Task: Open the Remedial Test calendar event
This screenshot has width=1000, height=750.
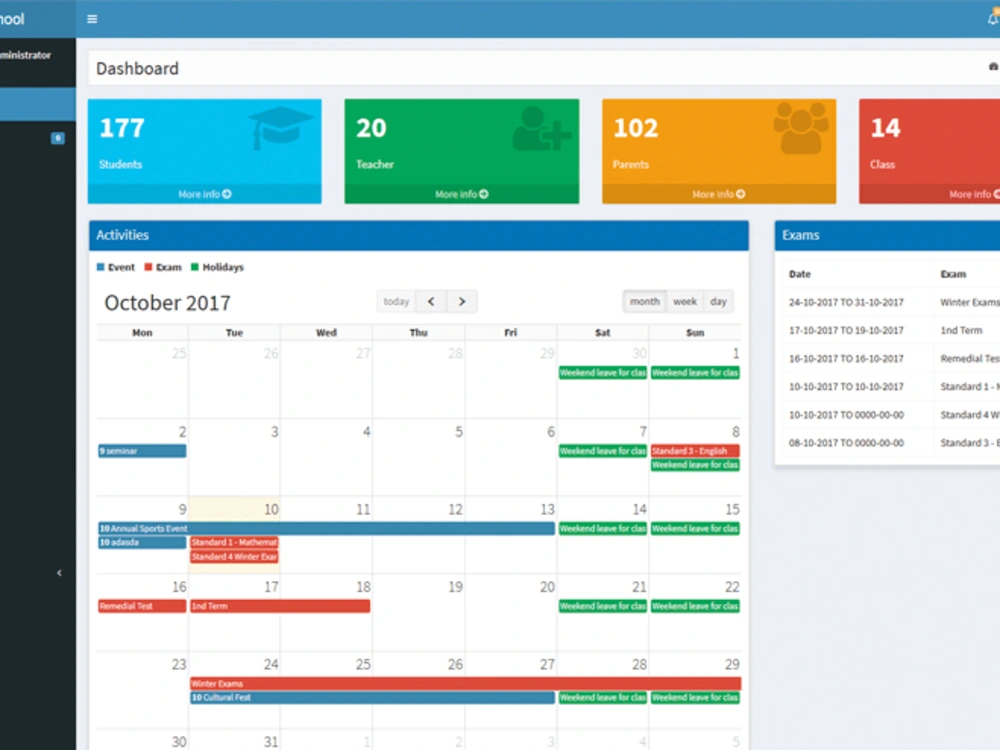Action: (x=142, y=607)
